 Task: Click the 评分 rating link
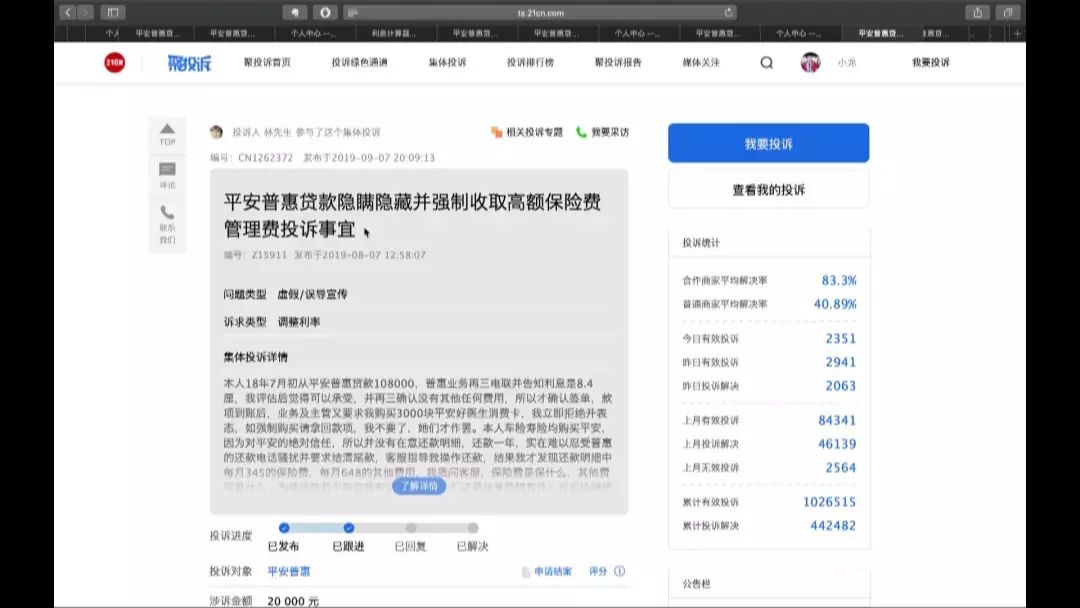click(598, 572)
